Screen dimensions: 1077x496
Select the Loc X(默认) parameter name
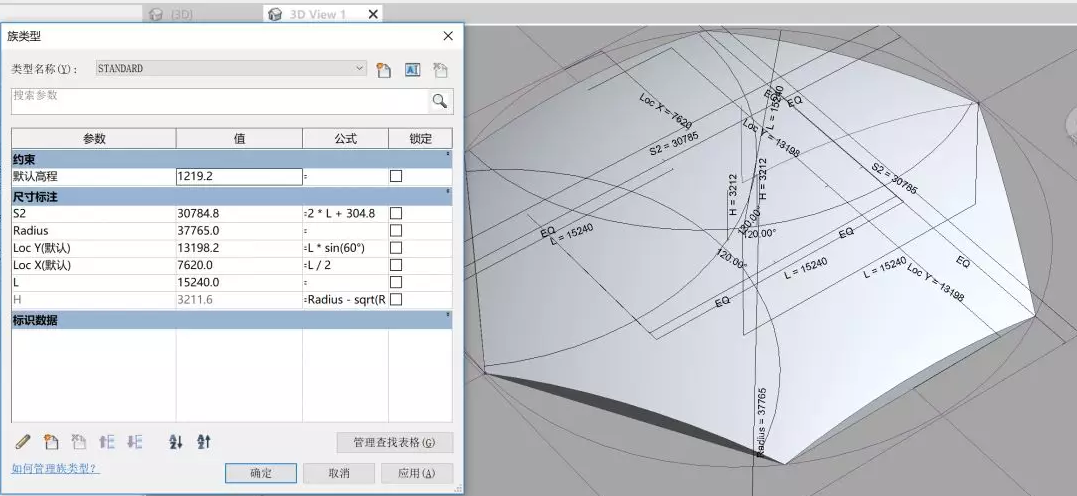94,264
